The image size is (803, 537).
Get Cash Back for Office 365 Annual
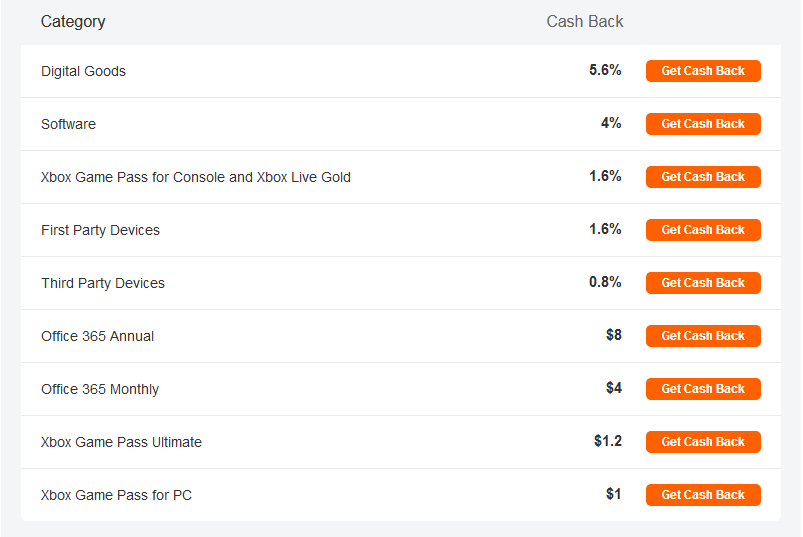click(x=703, y=336)
